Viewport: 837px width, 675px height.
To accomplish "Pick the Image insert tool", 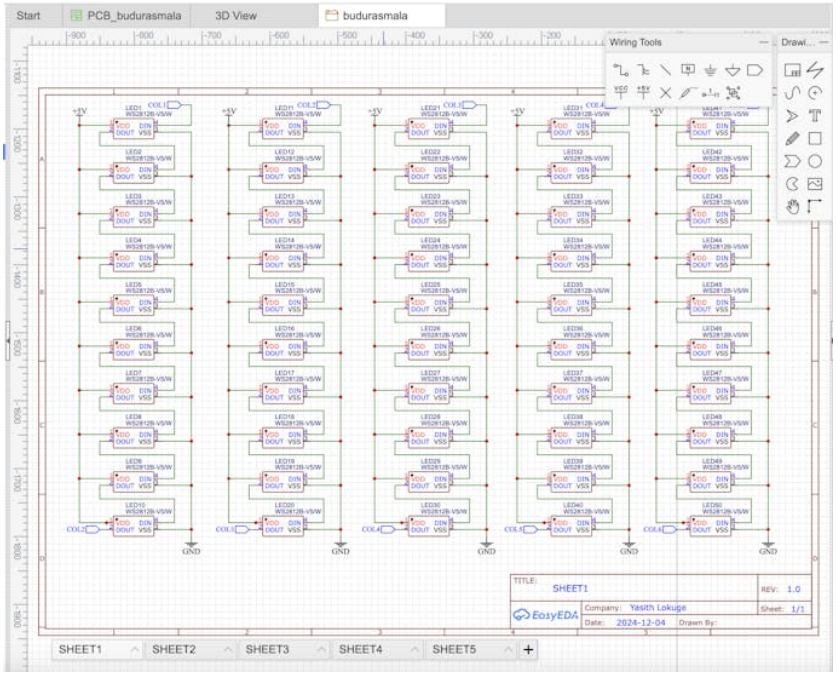I will coord(815,183).
